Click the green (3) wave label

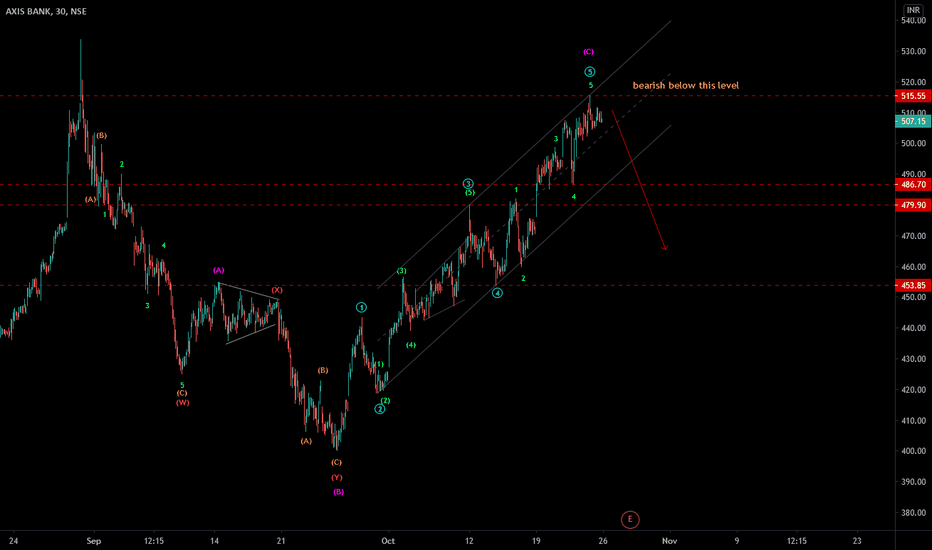[x=402, y=271]
